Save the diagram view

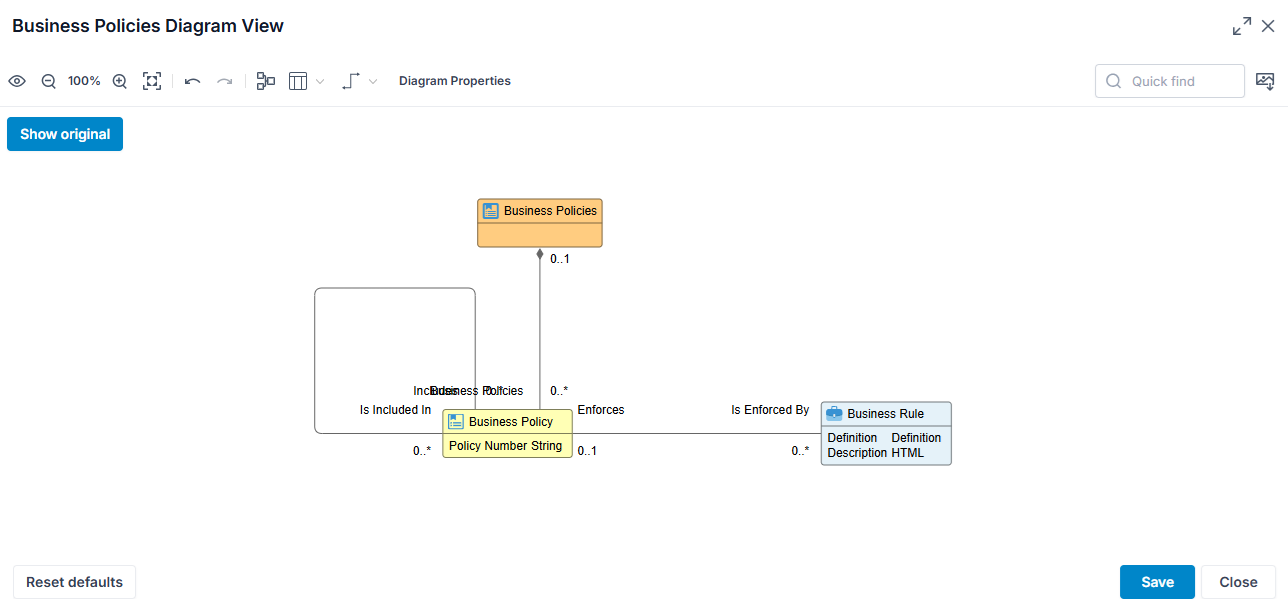(1157, 582)
